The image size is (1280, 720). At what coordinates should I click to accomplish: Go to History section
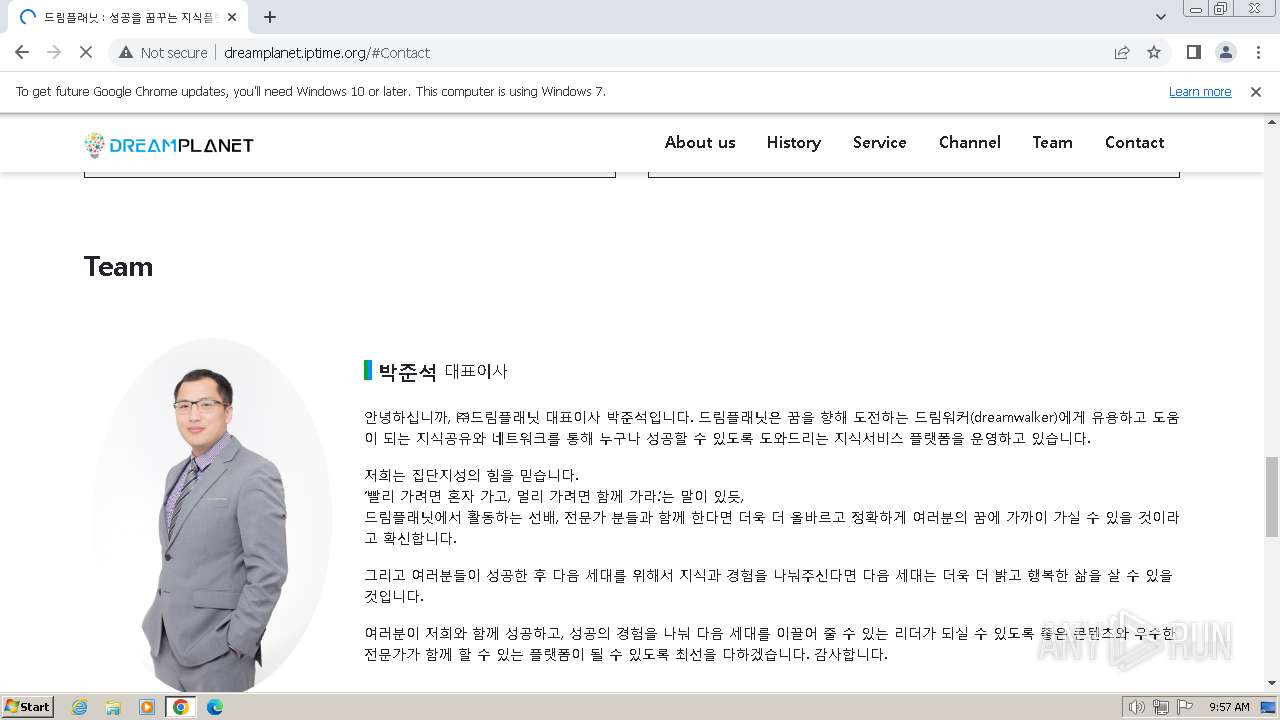click(x=794, y=142)
